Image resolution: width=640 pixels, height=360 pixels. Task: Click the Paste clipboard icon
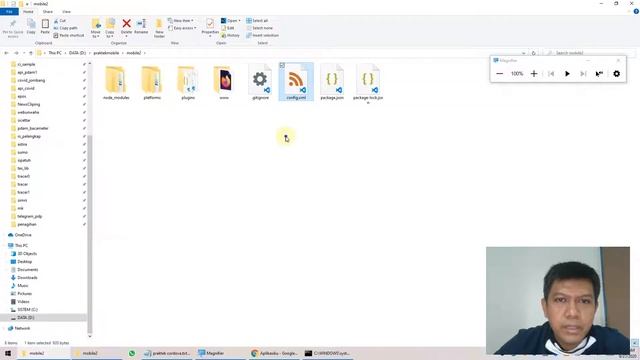[x=45, y=24]
